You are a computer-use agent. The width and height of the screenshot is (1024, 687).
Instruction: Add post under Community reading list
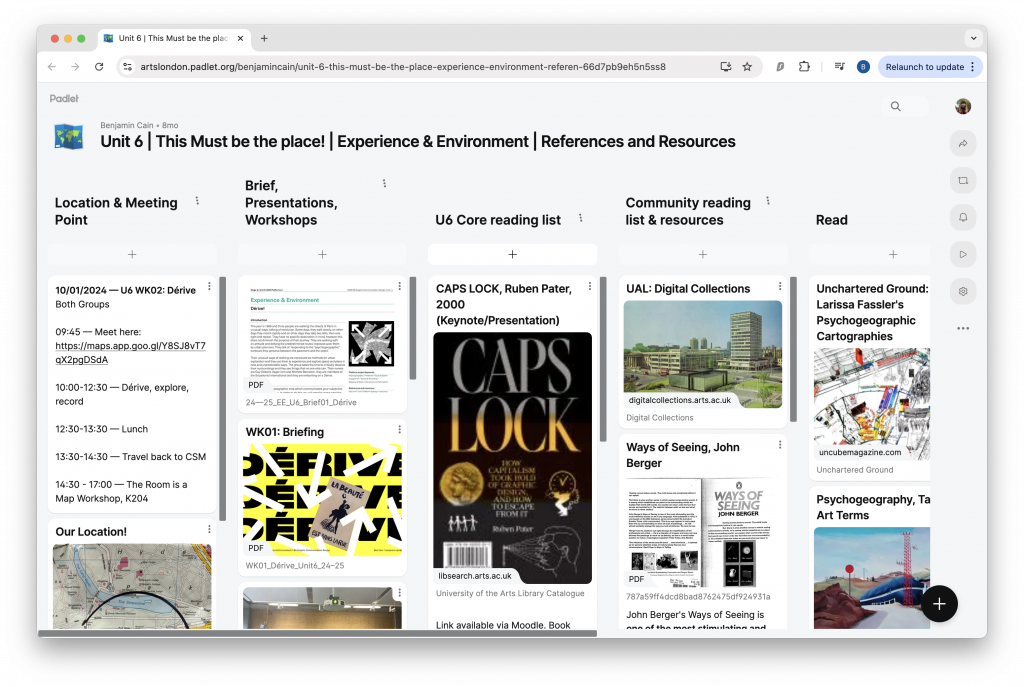coord(703,255)
